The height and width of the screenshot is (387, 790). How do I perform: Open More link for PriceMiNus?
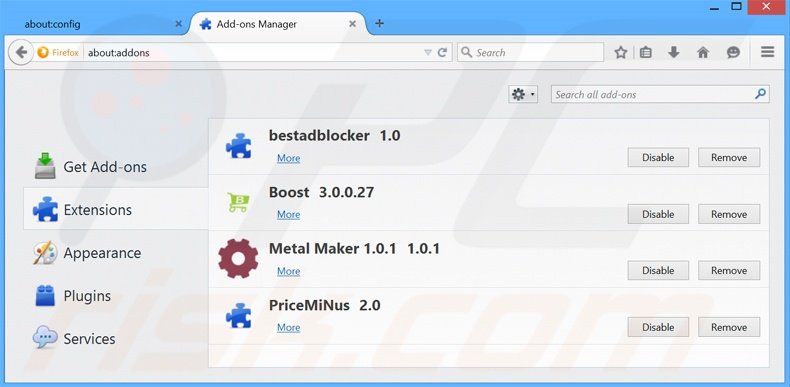pyautogui.click(x=289, y=328)
